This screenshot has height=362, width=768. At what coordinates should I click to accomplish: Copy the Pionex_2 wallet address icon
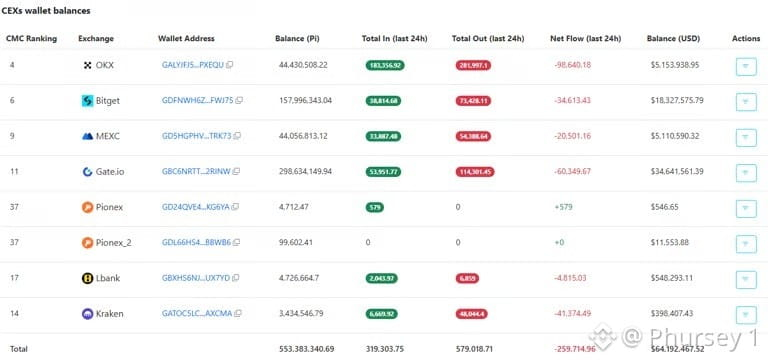237,242
